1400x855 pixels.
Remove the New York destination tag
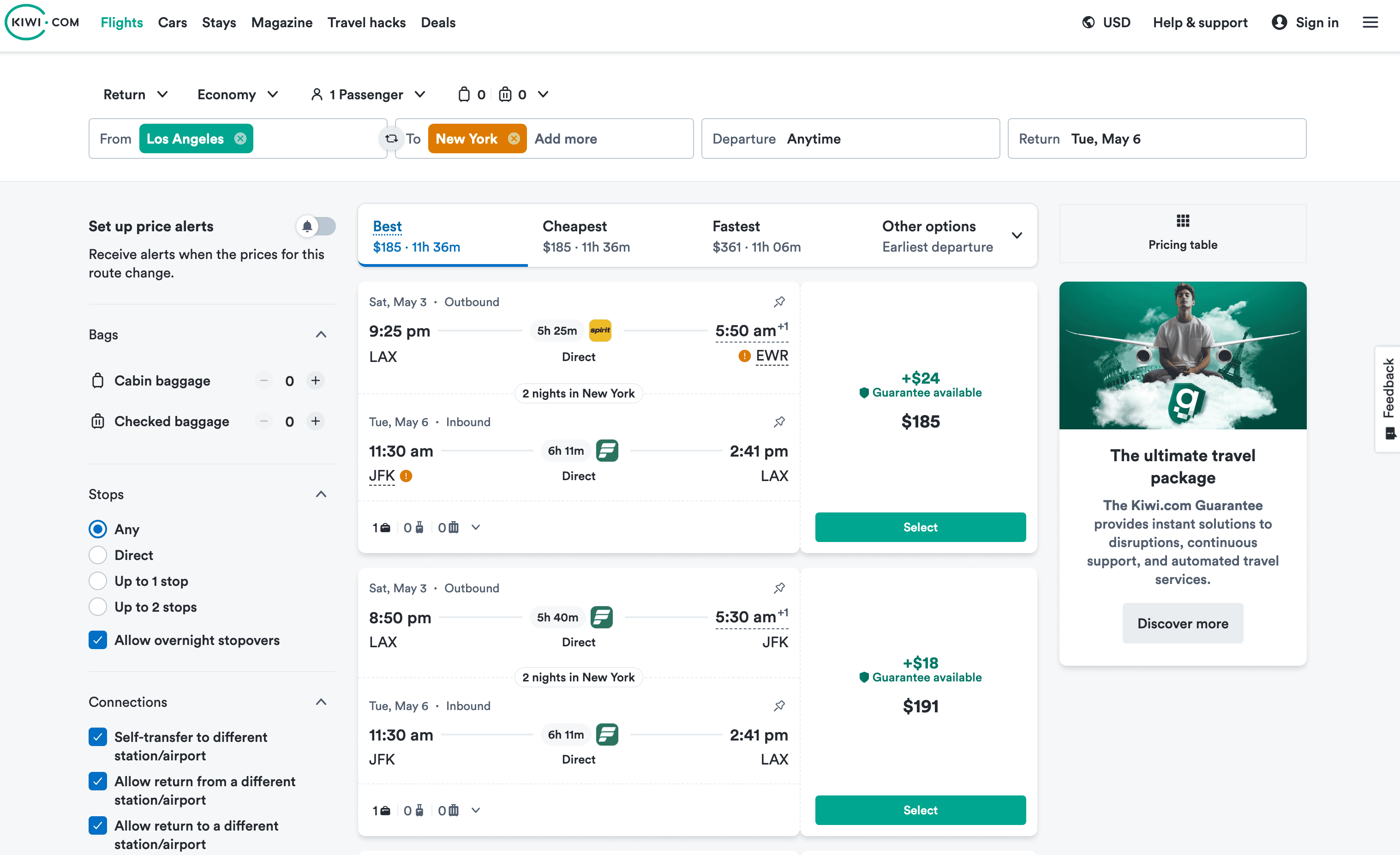[514, 138]
